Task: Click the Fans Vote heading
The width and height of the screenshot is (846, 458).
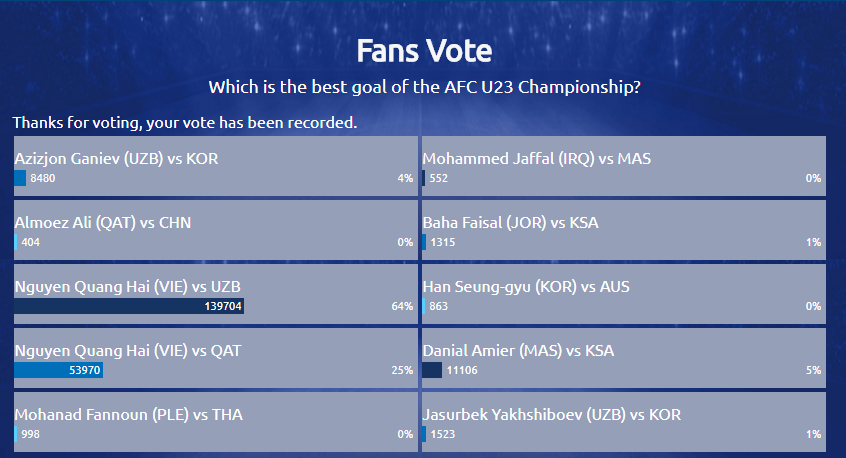Action: (x=424, y=51)
